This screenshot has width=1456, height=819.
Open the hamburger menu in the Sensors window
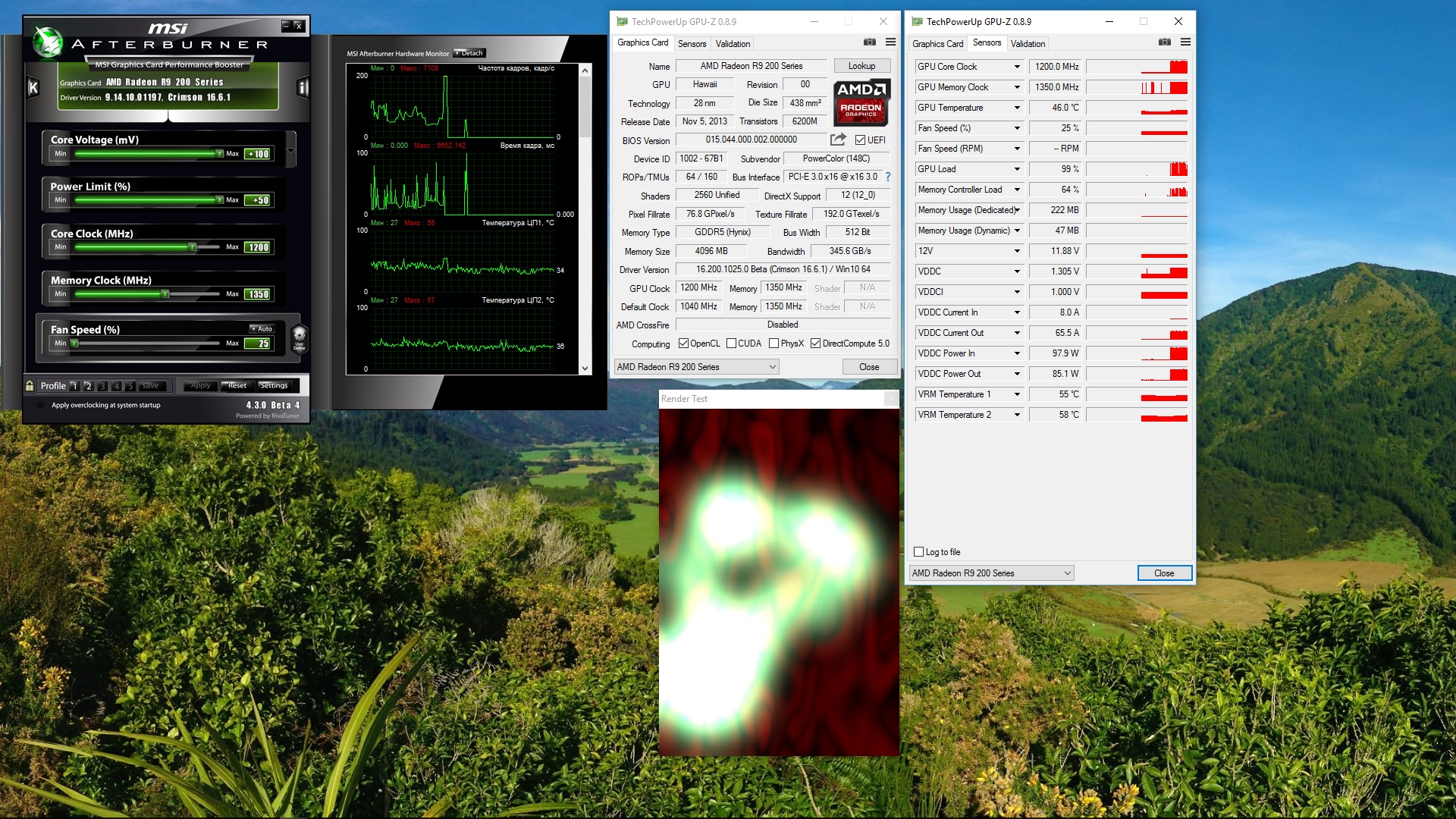click(x=1185, y=42)
